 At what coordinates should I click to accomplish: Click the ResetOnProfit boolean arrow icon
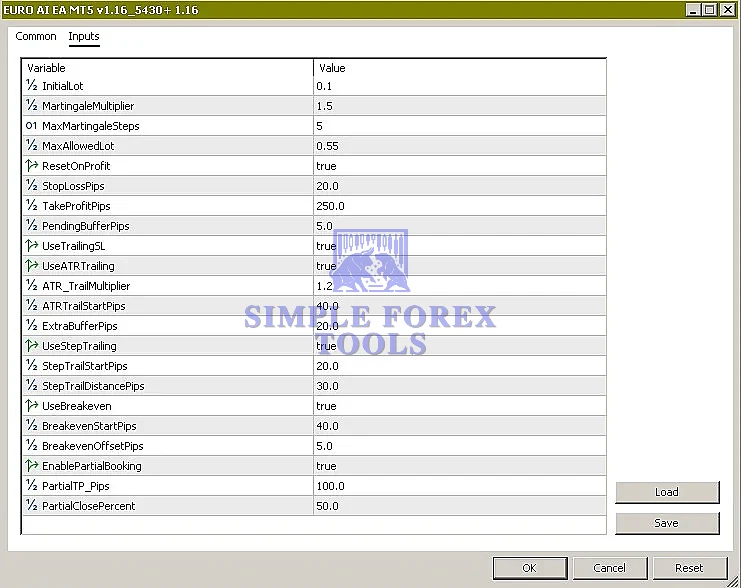click(x=31, y=166)
